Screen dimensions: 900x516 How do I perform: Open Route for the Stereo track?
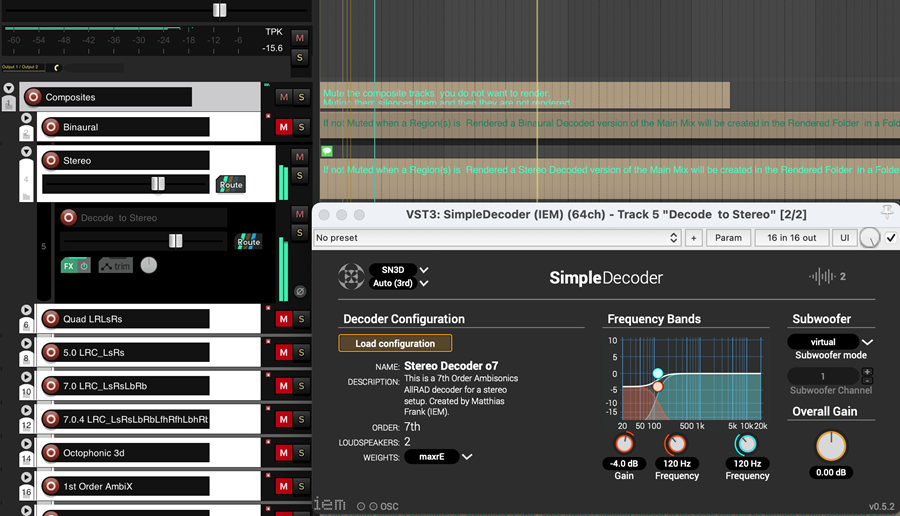tap(231, 184)
